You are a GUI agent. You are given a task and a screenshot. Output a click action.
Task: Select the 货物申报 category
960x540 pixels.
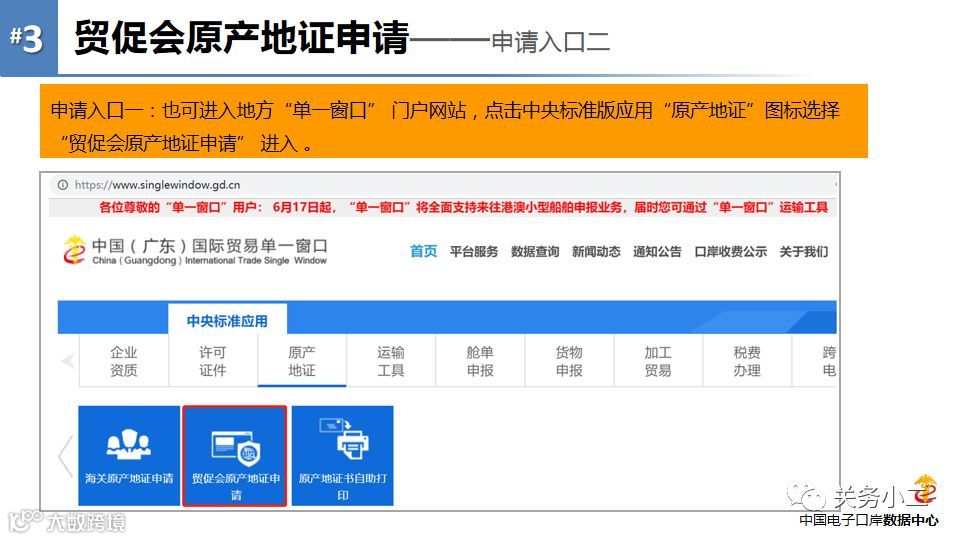[569, 361]
